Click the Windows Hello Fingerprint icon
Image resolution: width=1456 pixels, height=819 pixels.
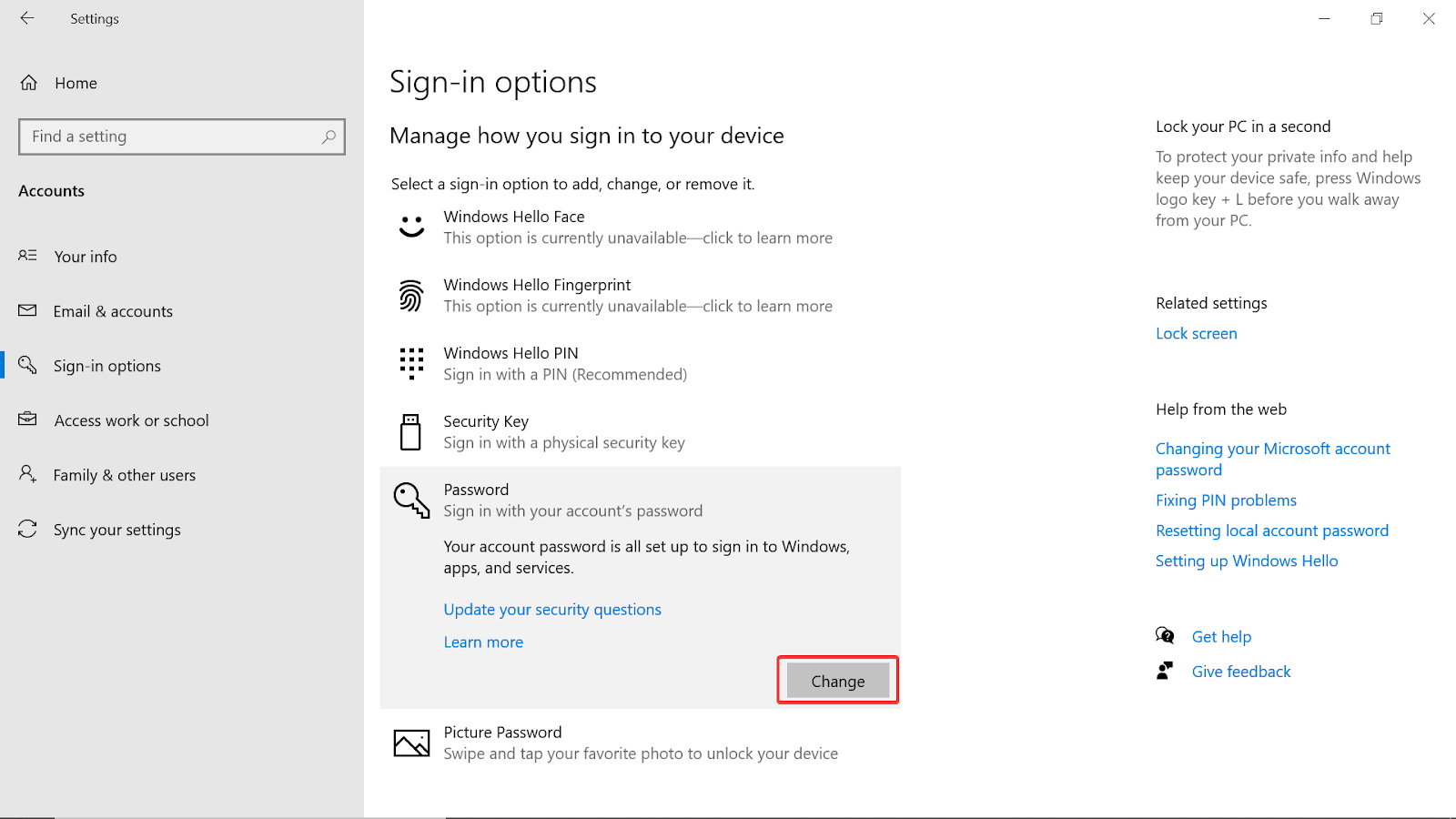pyautogui.click(x=411, y=295)
